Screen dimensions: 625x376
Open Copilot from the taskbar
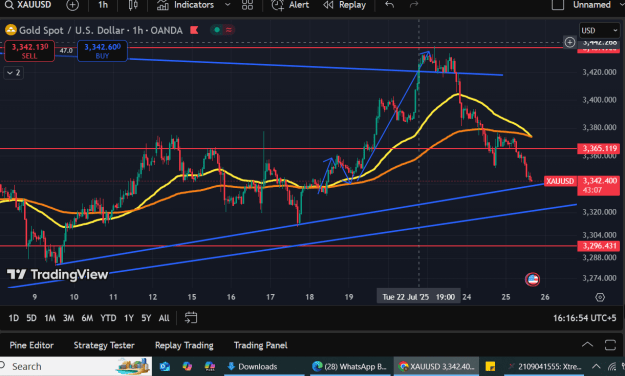[187, 366]
